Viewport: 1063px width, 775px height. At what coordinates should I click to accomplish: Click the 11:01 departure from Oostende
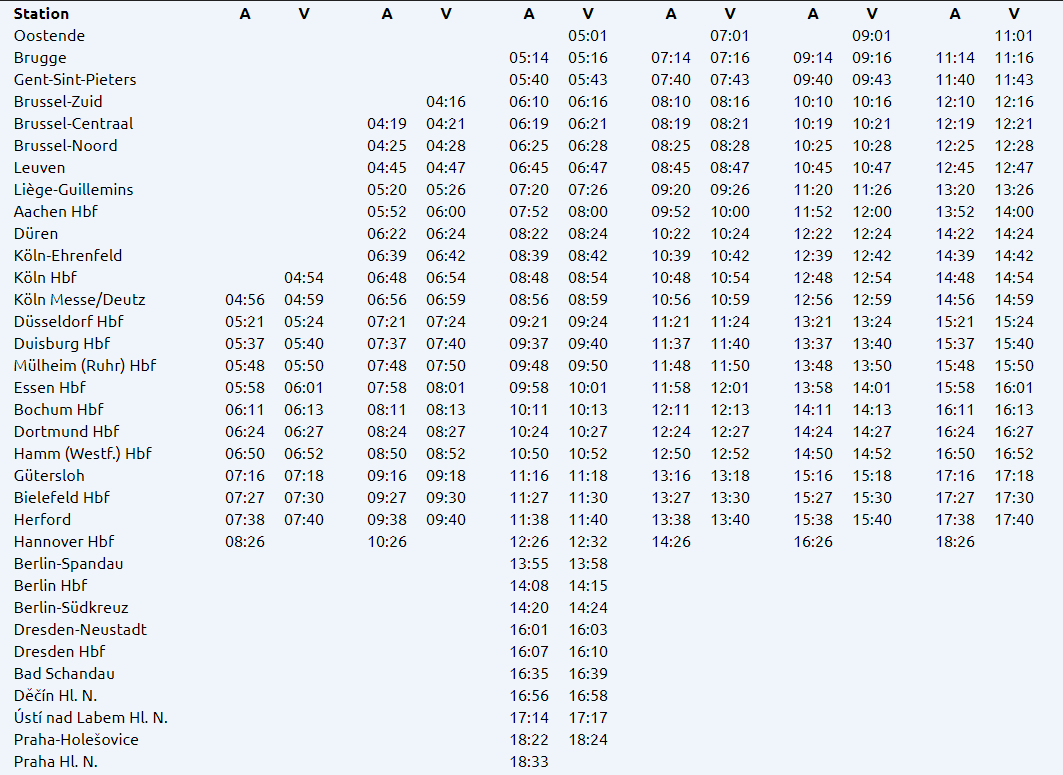pyautogui.click(x=1014, y=36)
